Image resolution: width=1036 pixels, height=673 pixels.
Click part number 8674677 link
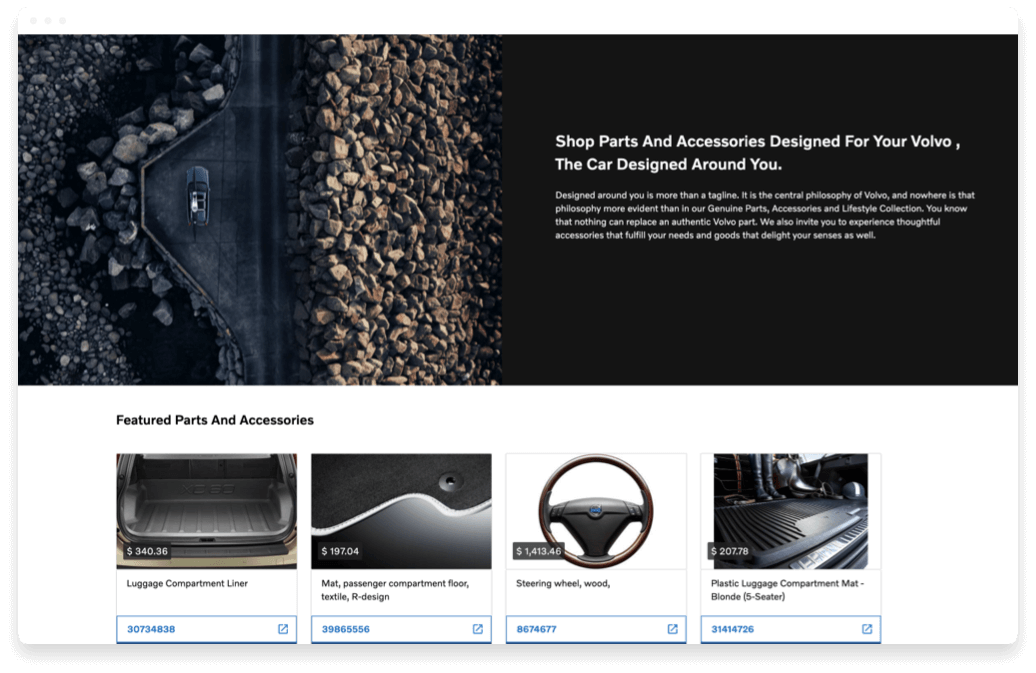(x=536, y=629)
